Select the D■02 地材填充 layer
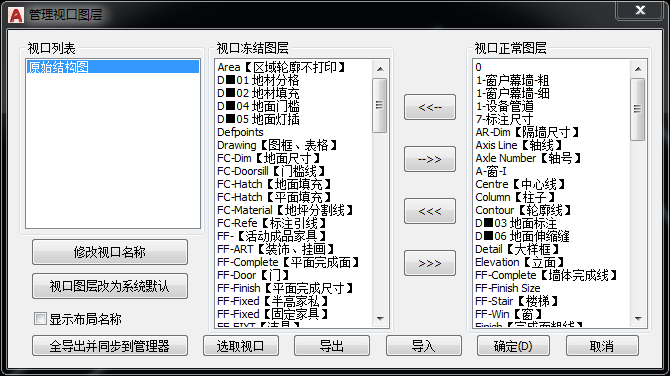The width and height of the screenshot is (670, 376). (x=258, y=93)
